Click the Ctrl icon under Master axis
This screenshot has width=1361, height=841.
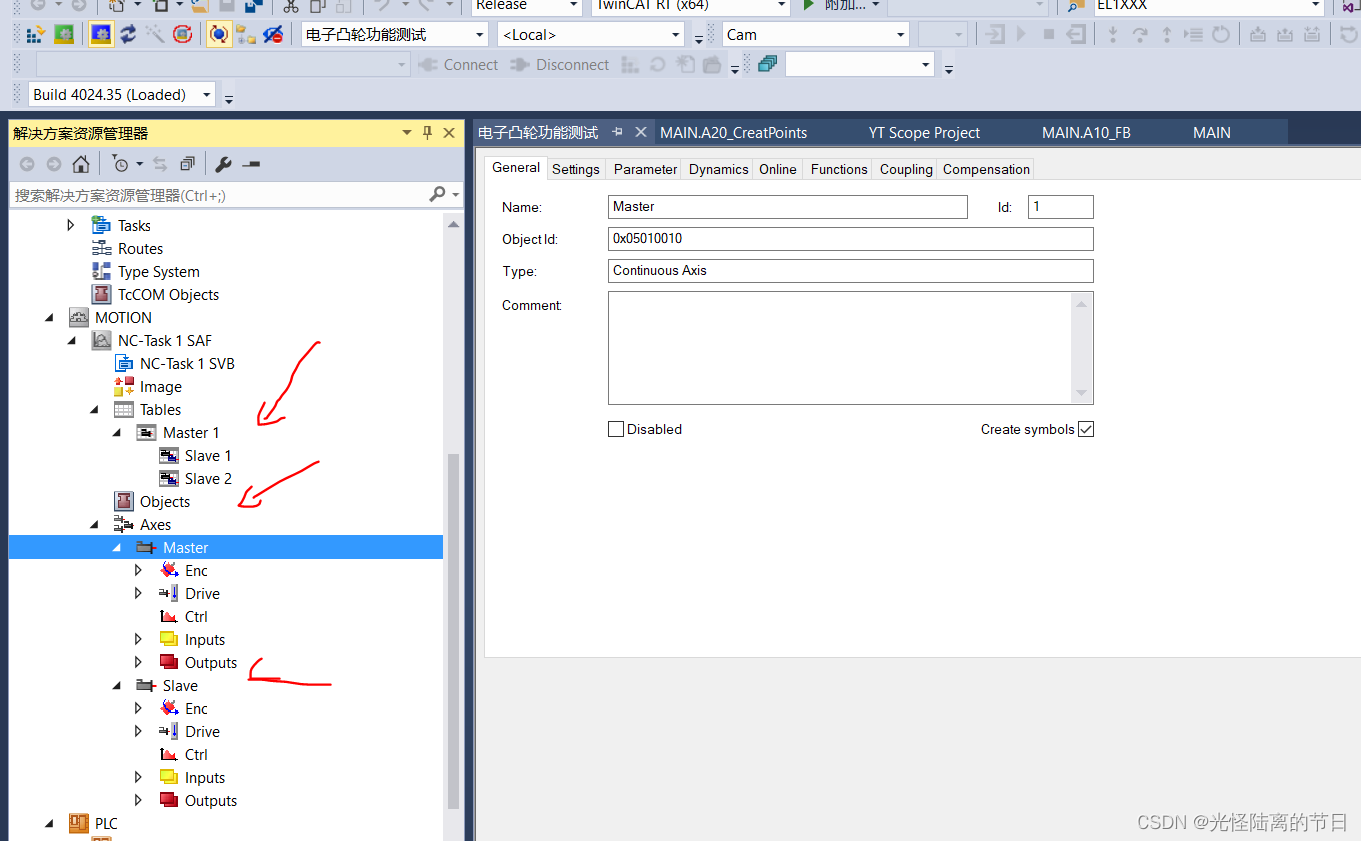(x=169, y=616)
